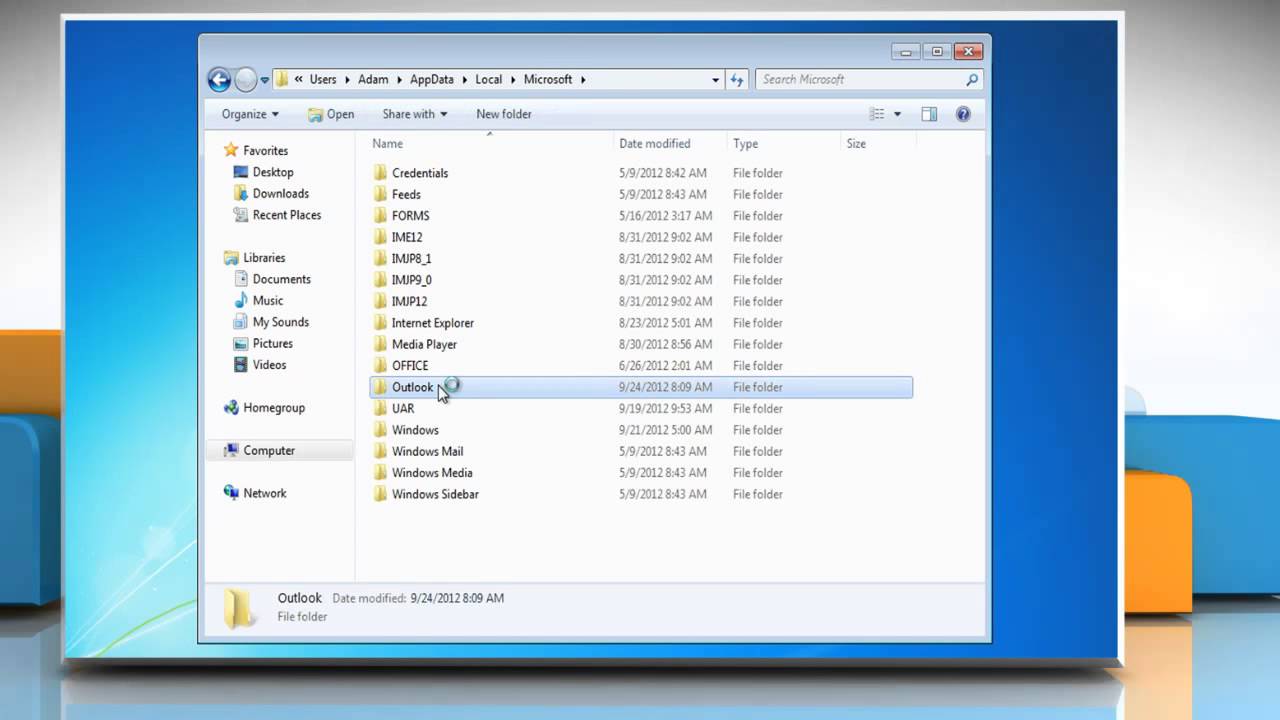Click the Windows Media folder icon
1280x720 pixels.
pyautogui.click(x=379, y=473)
